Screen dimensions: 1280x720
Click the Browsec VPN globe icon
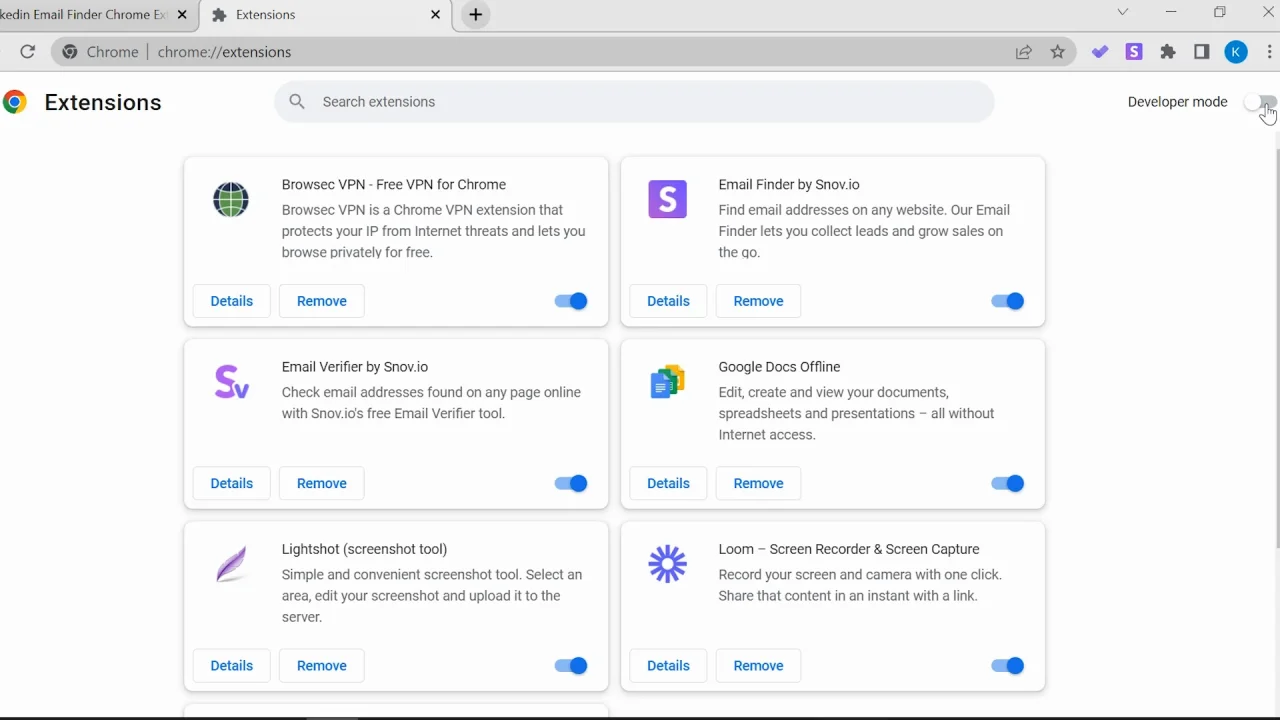[231, 199]
